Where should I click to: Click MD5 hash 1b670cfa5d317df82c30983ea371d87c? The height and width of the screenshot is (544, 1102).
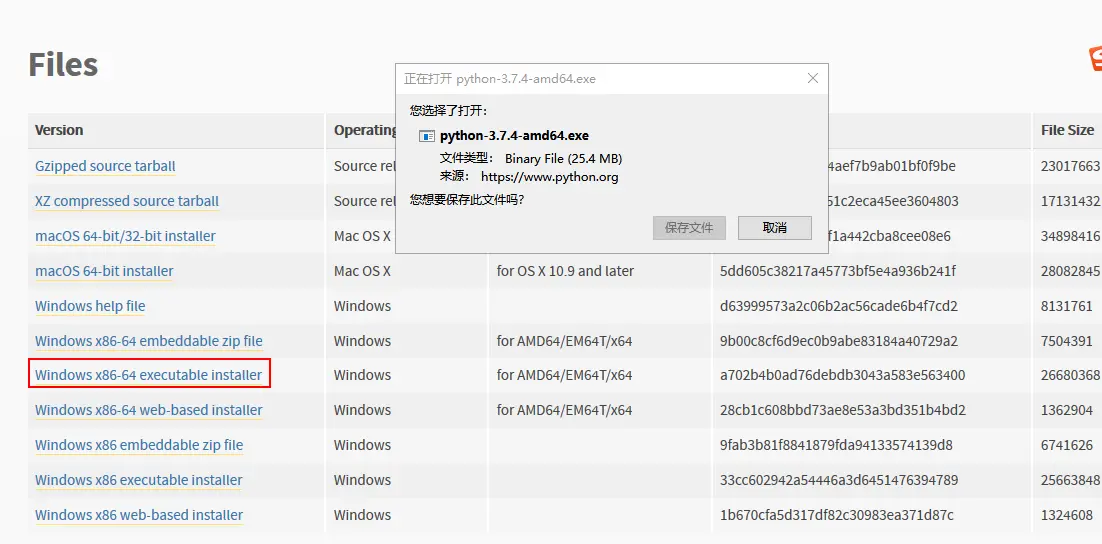(x=836, y=515)
